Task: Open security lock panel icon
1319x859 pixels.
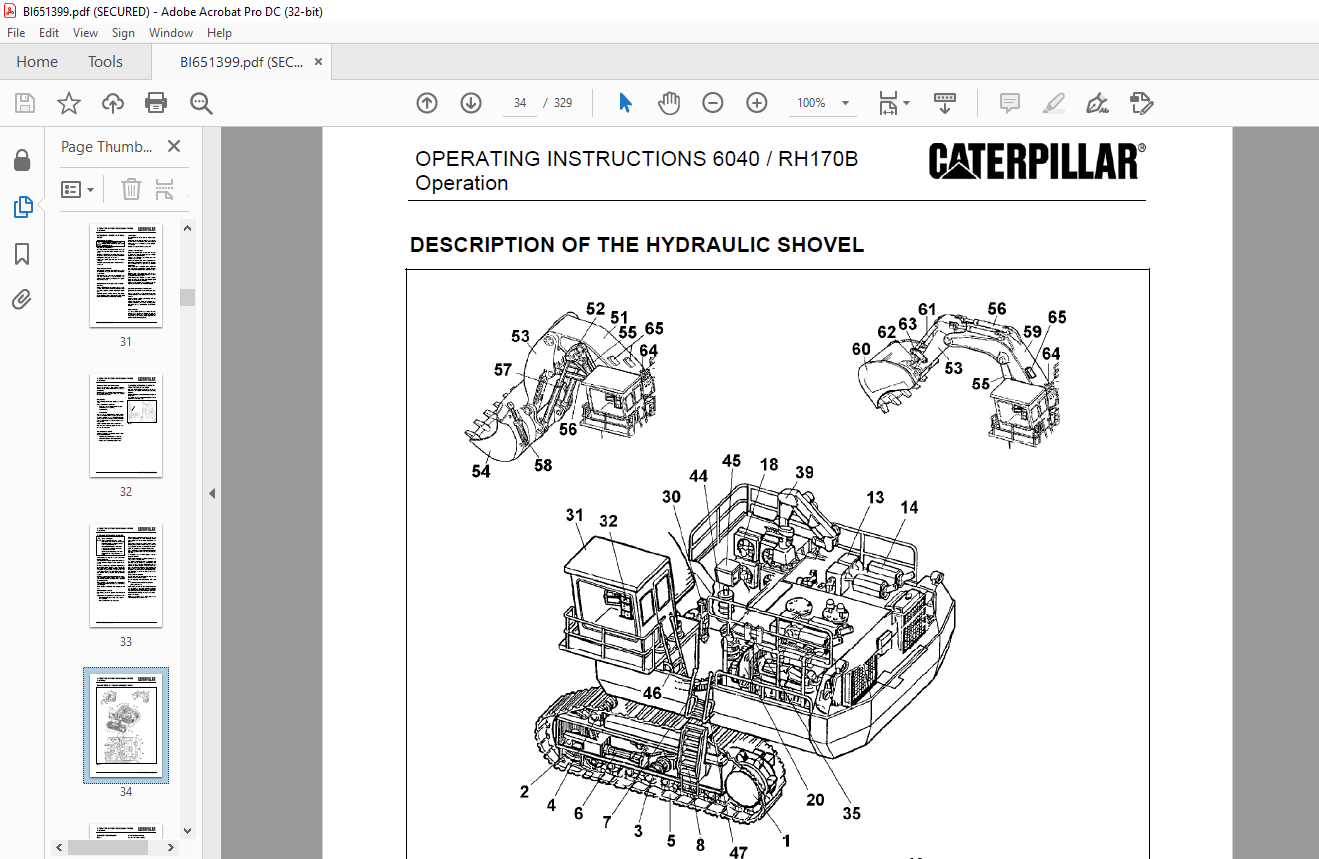Action: (22, 161)
